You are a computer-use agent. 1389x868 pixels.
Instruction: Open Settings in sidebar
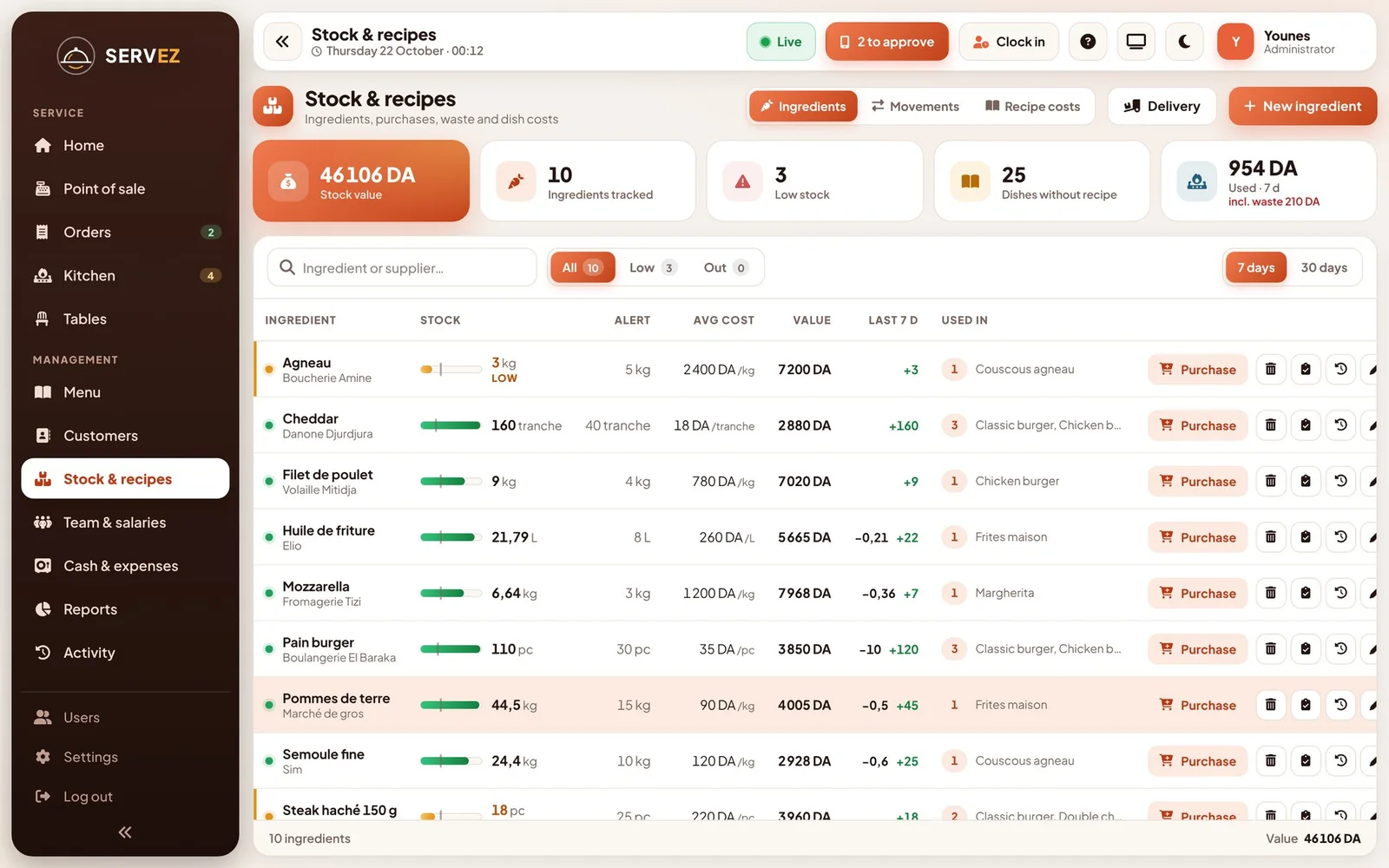tap(125, 757)
